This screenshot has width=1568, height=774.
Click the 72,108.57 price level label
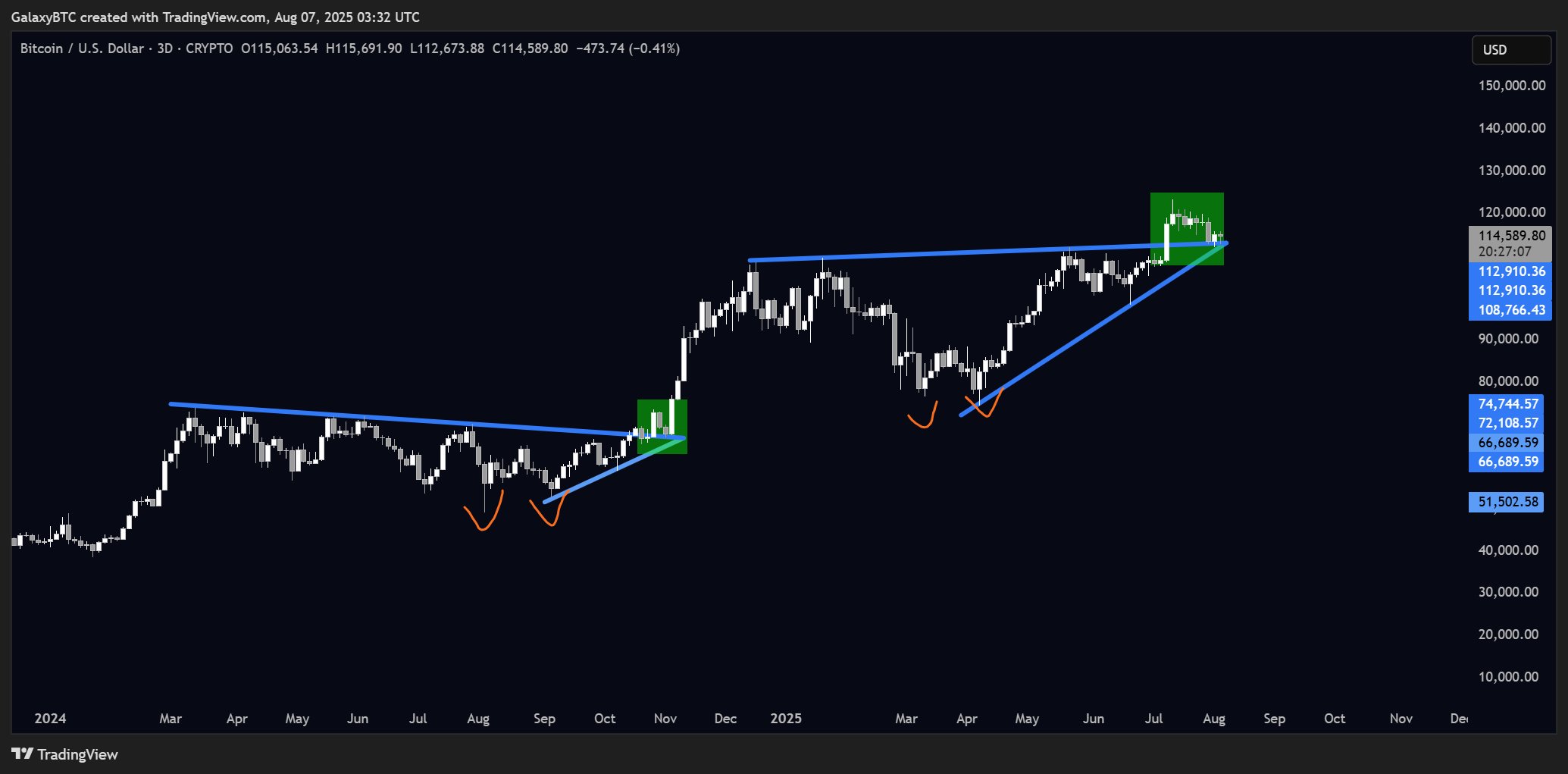pyautogui.click(x=1508, y=423)
